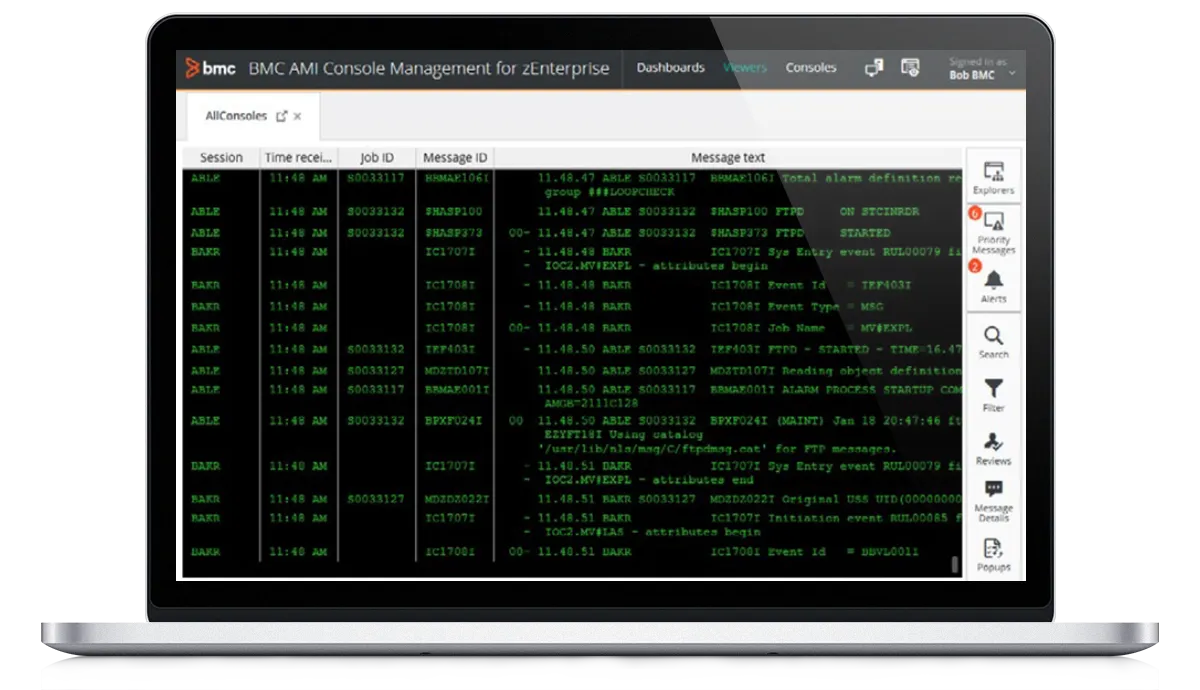Open the Search tool
Image resolution: width=1200 pixels, height=690 pixels.
pyautogui.click(x=993, y=341)
